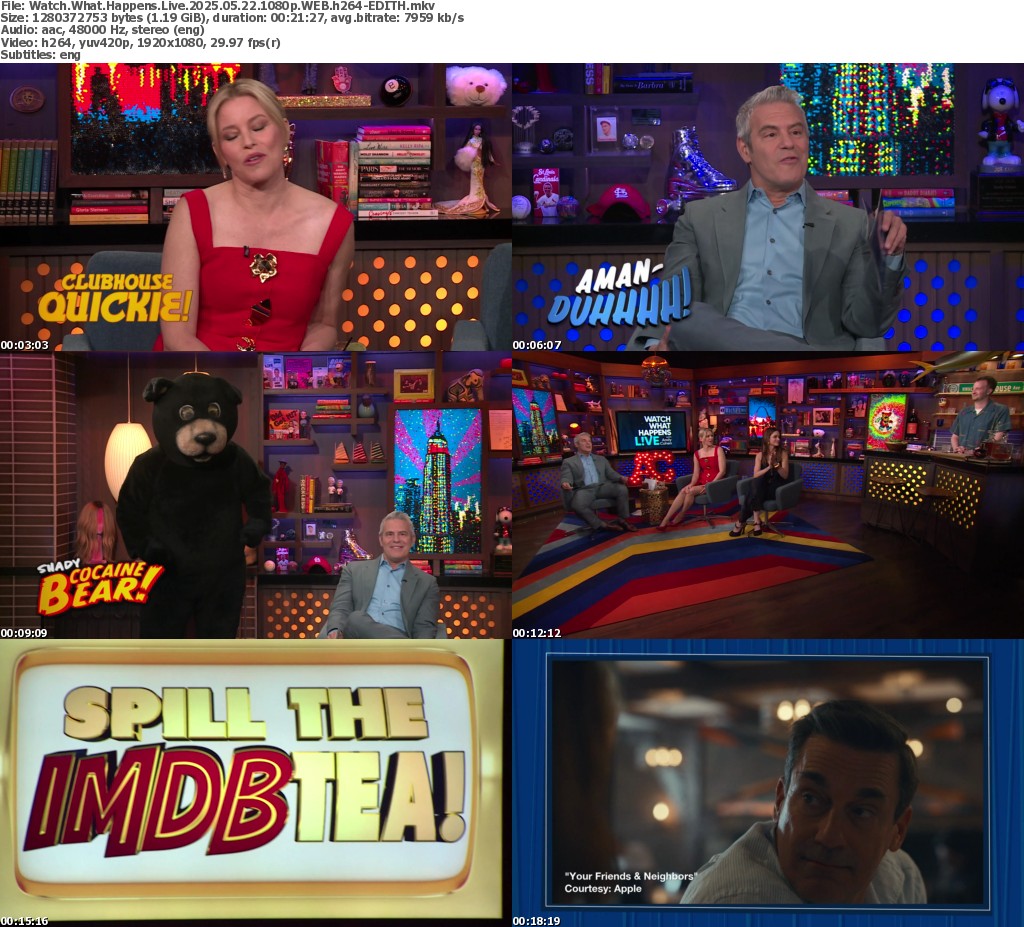The height and width of the screenshot is (927, 1024).
Task: Open the Spill the IMDB Tea thumbnail
Action: pyautogui.click(x=256, y=783)
